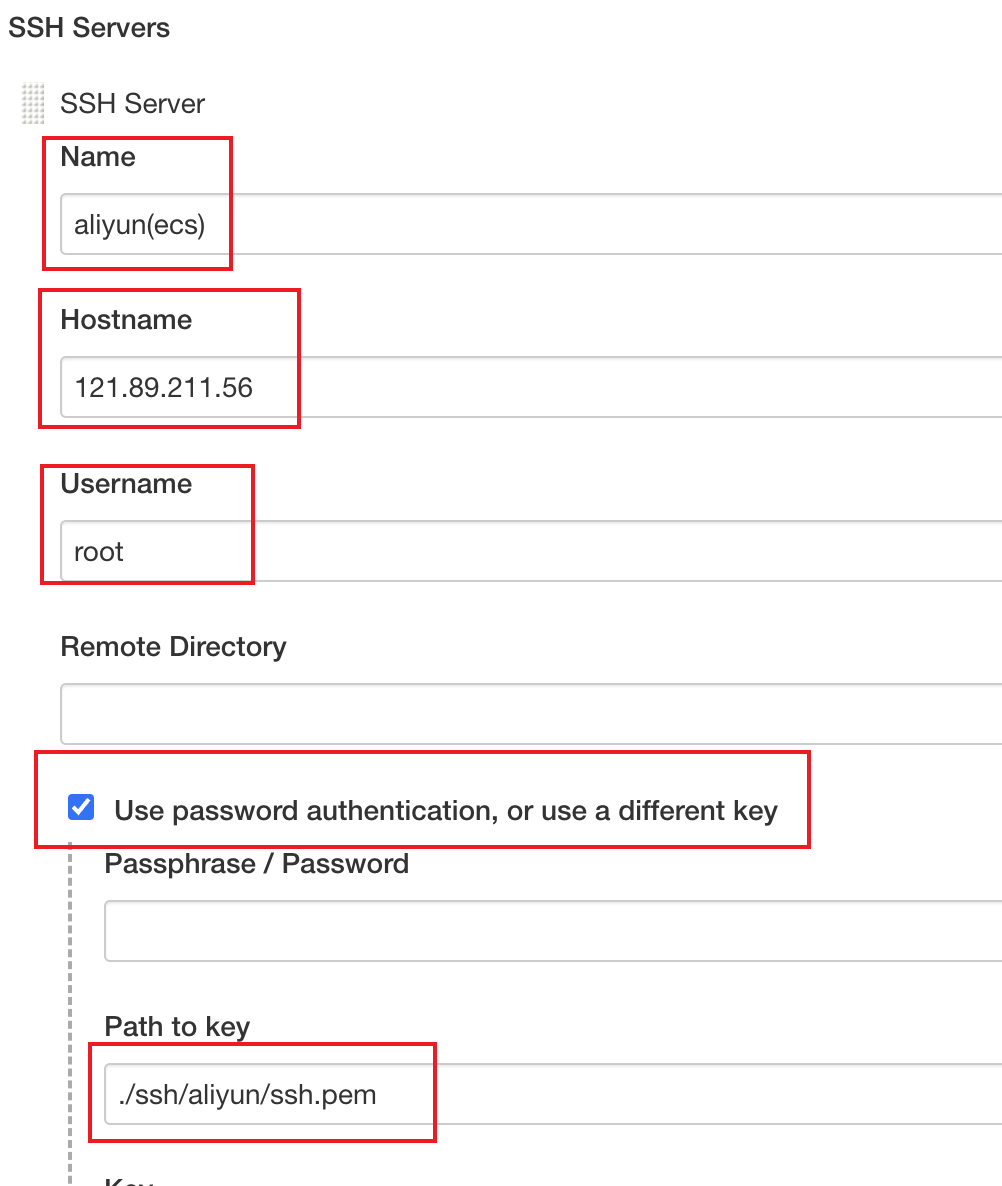Click the Remote Directory label
Viewport: 1002px width, 1186px height.
tap(173, 646)
